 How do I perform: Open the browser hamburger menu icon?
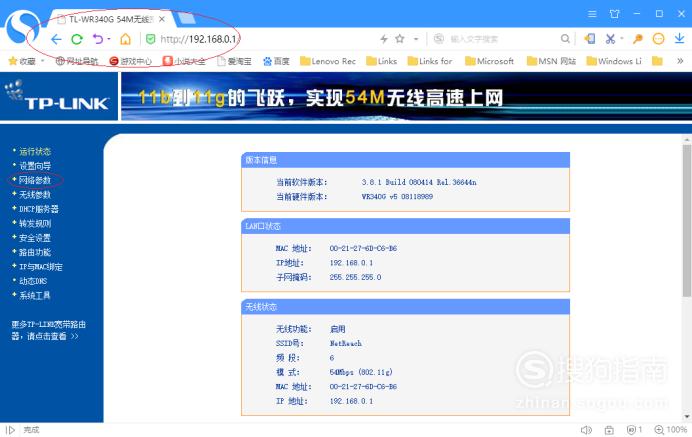592,14
